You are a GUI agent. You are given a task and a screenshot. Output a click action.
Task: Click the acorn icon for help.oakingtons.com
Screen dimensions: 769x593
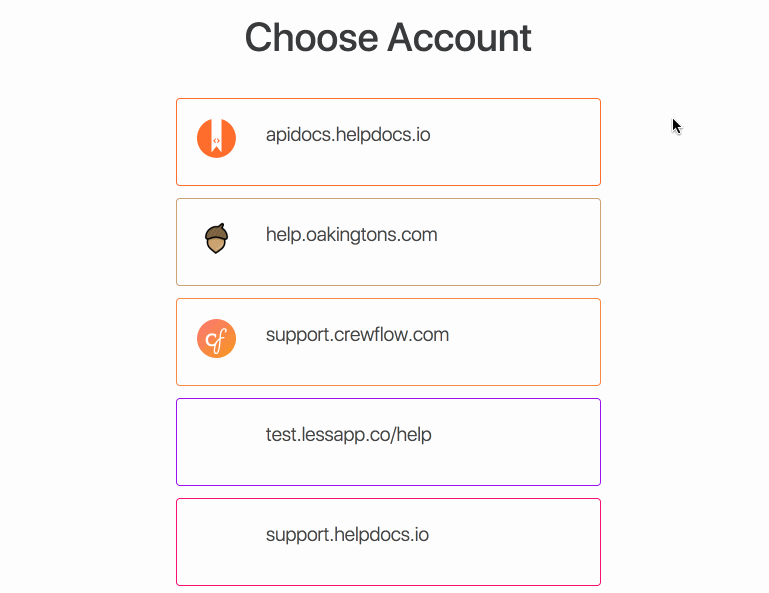point(216,238)
